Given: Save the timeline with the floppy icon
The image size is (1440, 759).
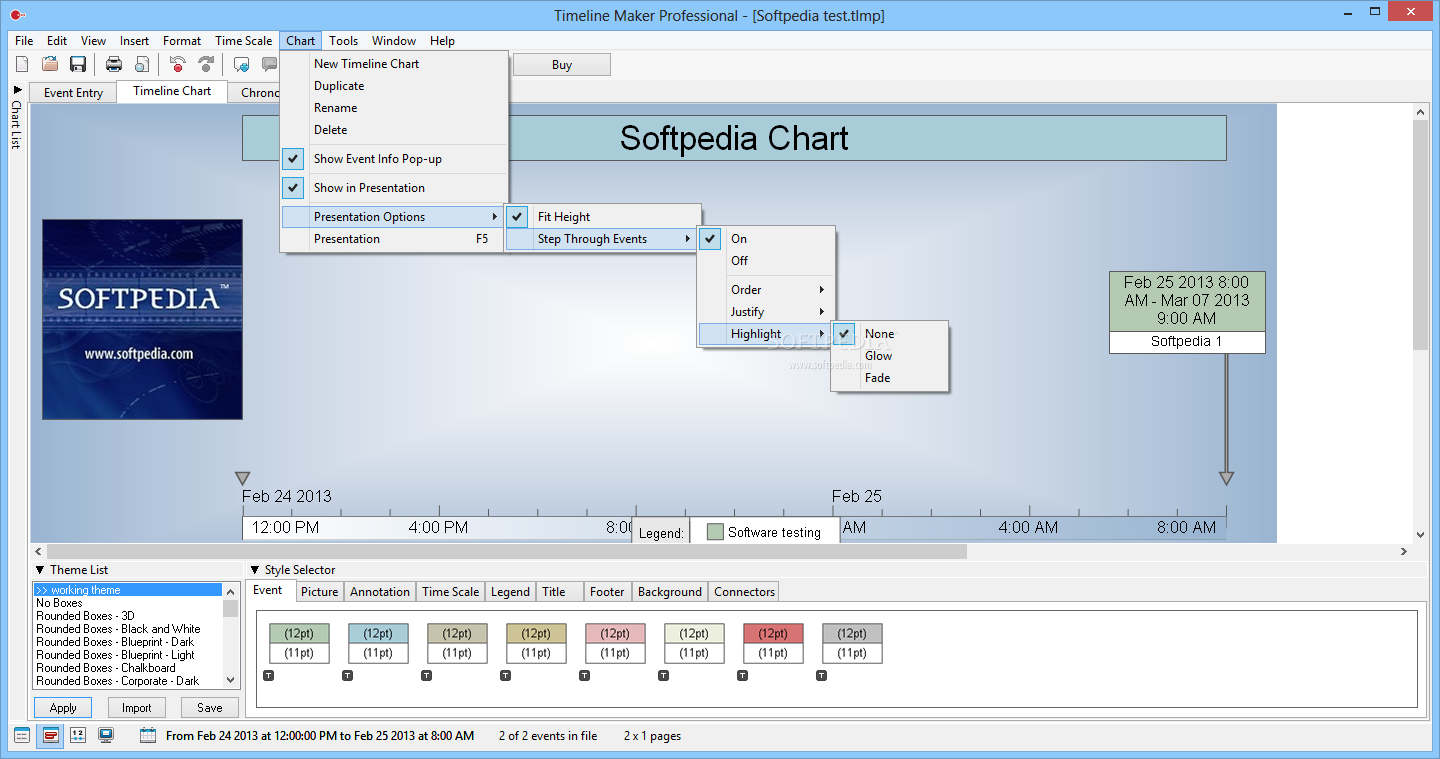Looking at the screenshot, I should [78, 64].
